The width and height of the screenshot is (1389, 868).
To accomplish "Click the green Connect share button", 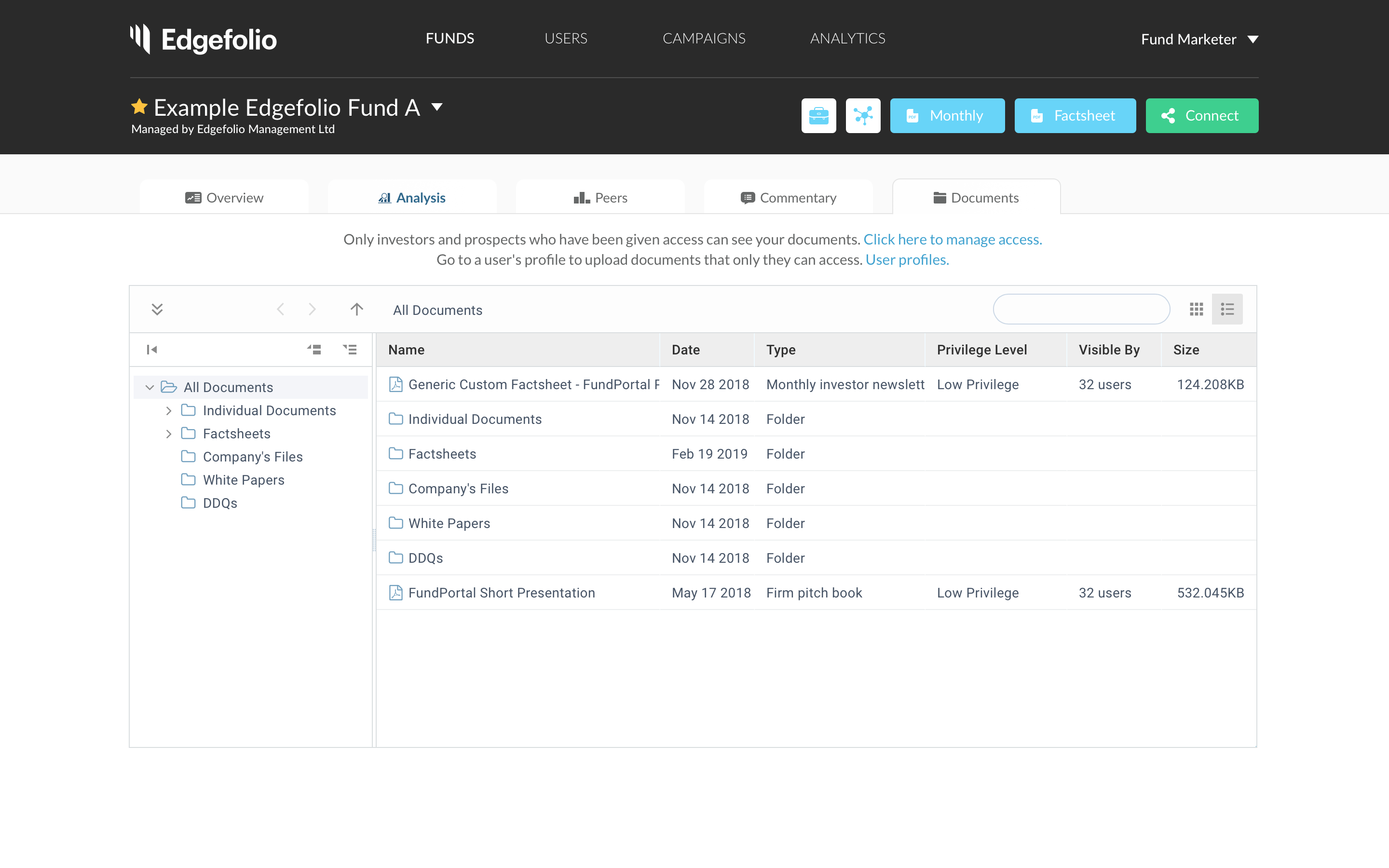I will coord(1202,115).
